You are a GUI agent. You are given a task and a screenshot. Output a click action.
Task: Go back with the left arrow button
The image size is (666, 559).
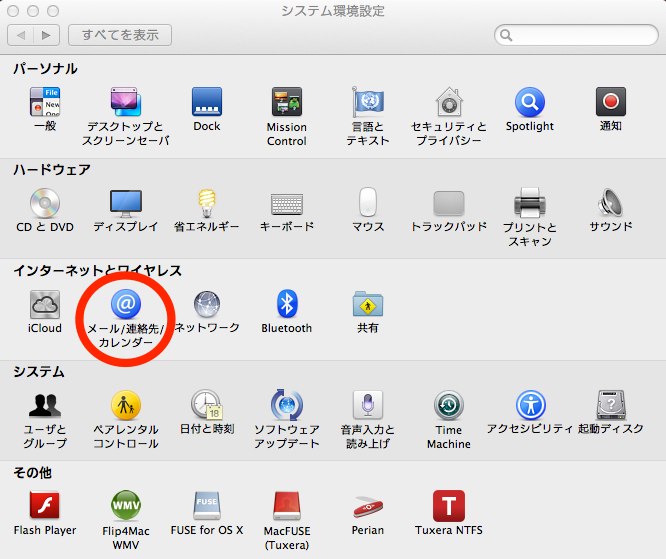pyautogui.click(x=20, y=35)
